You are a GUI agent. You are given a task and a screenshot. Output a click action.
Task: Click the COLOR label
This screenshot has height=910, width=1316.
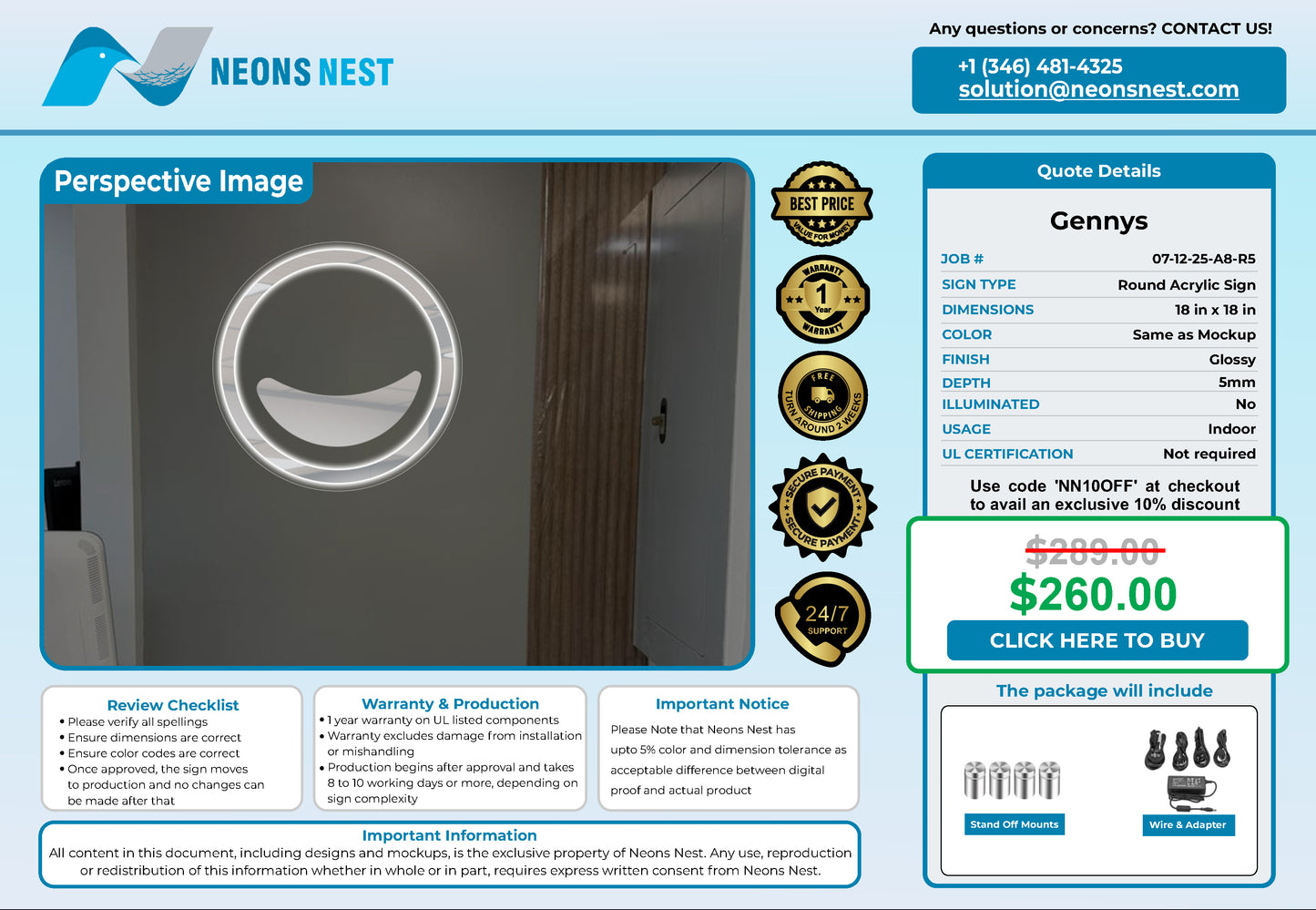coord(967,334)
